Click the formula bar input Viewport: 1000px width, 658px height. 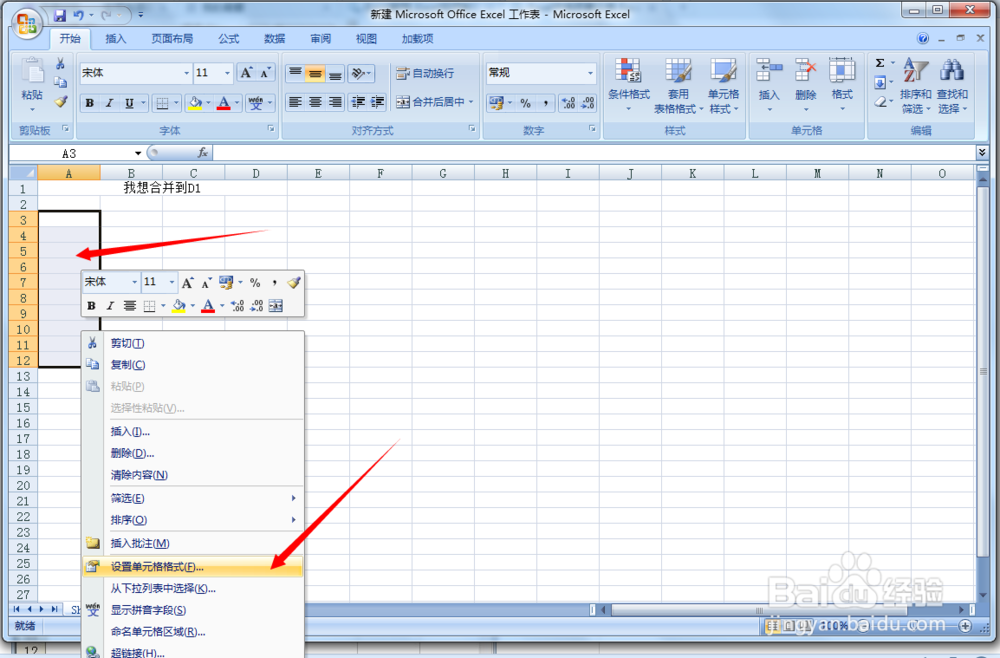593,153
